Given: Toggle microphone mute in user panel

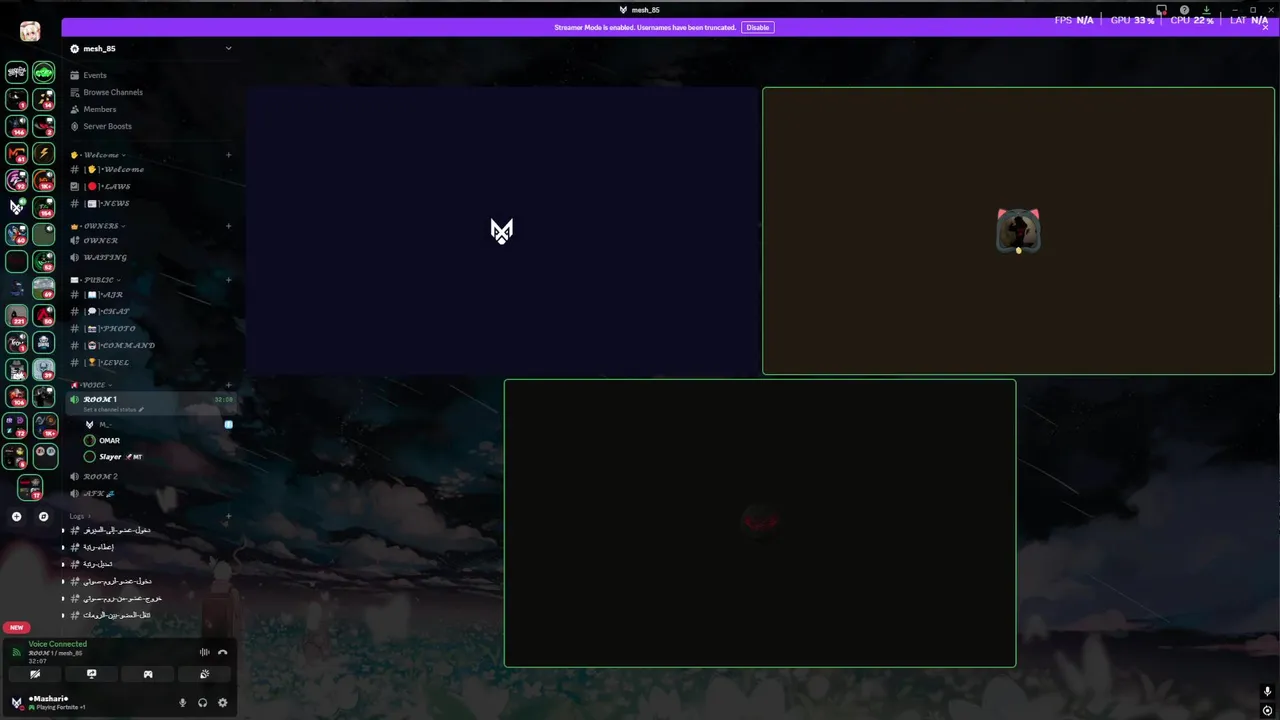Looking at the screenshot, I should point(182,703).
